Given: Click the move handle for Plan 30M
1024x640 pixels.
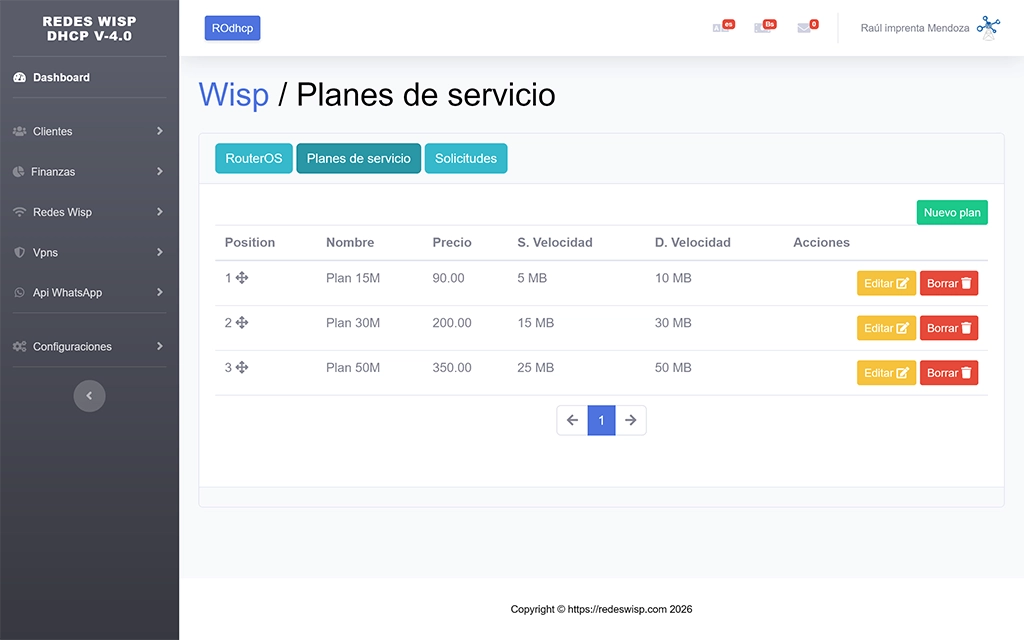Looking at the screenshot, I should click(241, 323).
